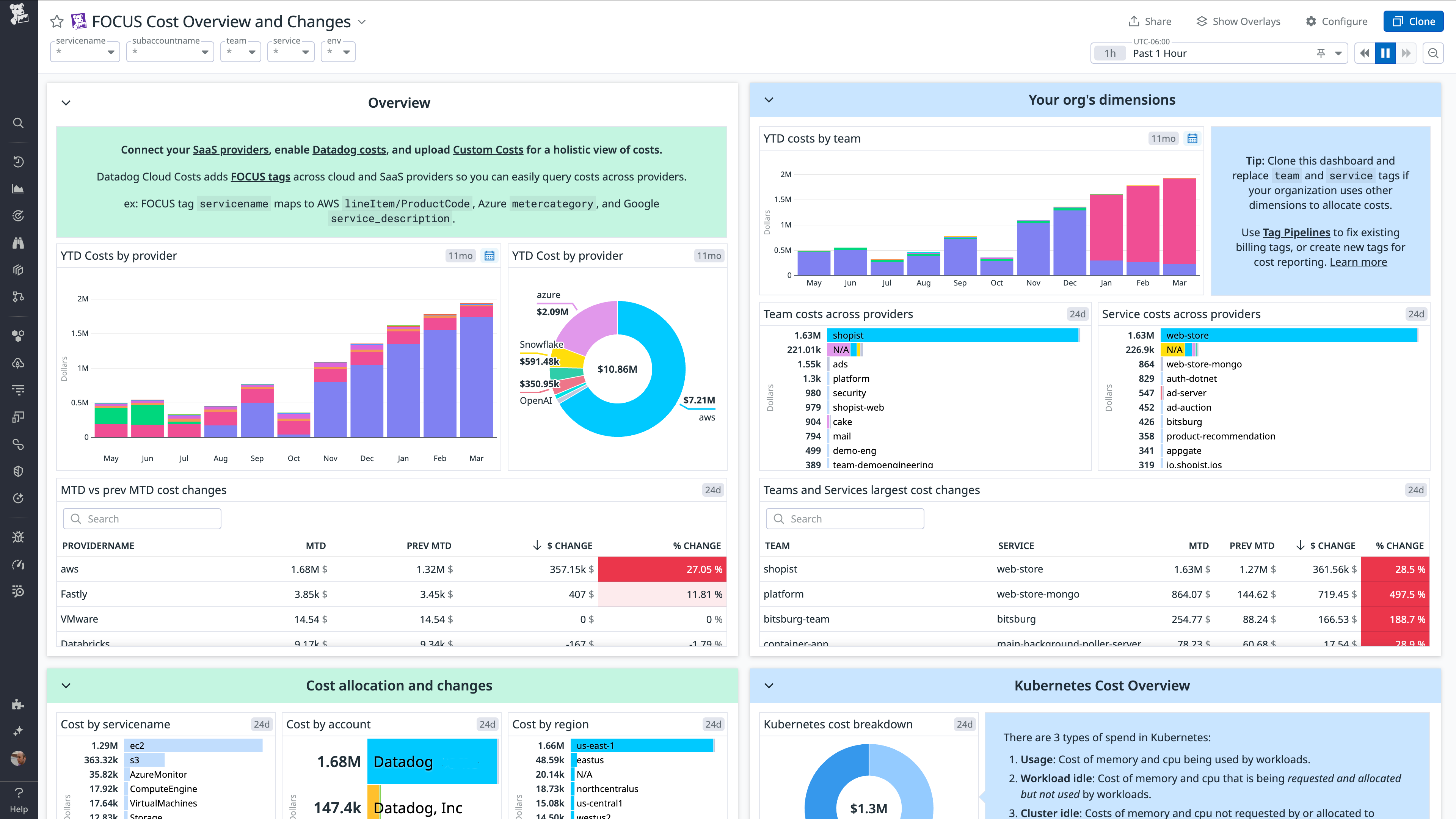Viewport: 1456px width, 819px height.
Task: Open search from the left sidebar
Action: 19,123
